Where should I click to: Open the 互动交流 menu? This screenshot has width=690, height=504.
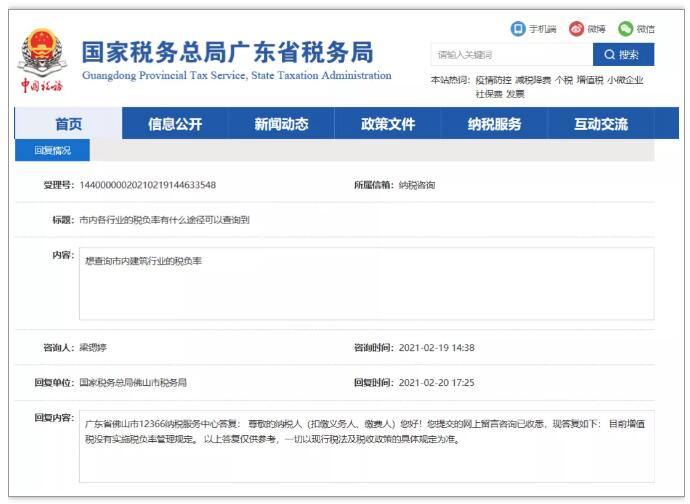click(x=601, y=124)
